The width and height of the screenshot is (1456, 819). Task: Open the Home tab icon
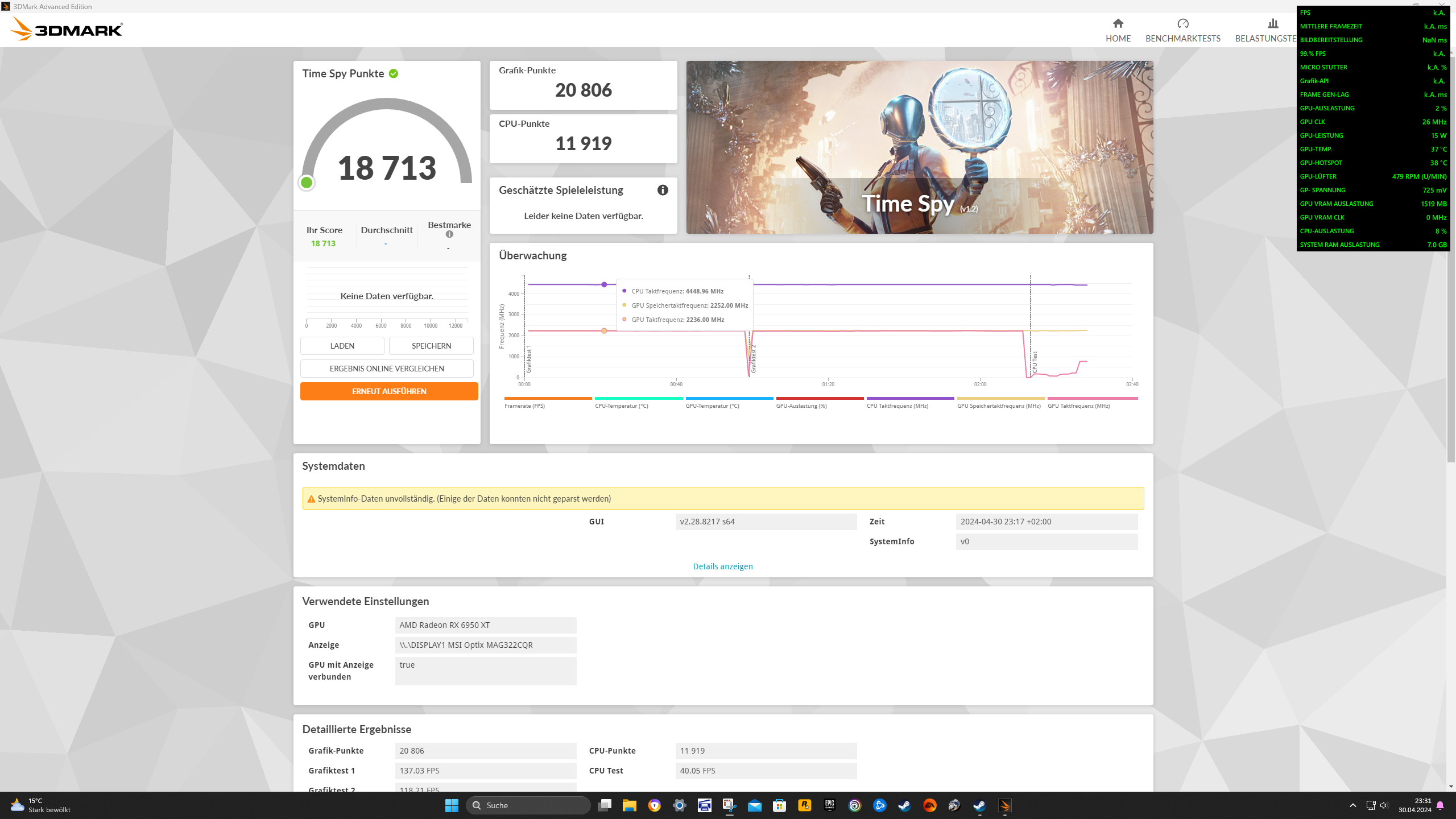point(1118,24)
